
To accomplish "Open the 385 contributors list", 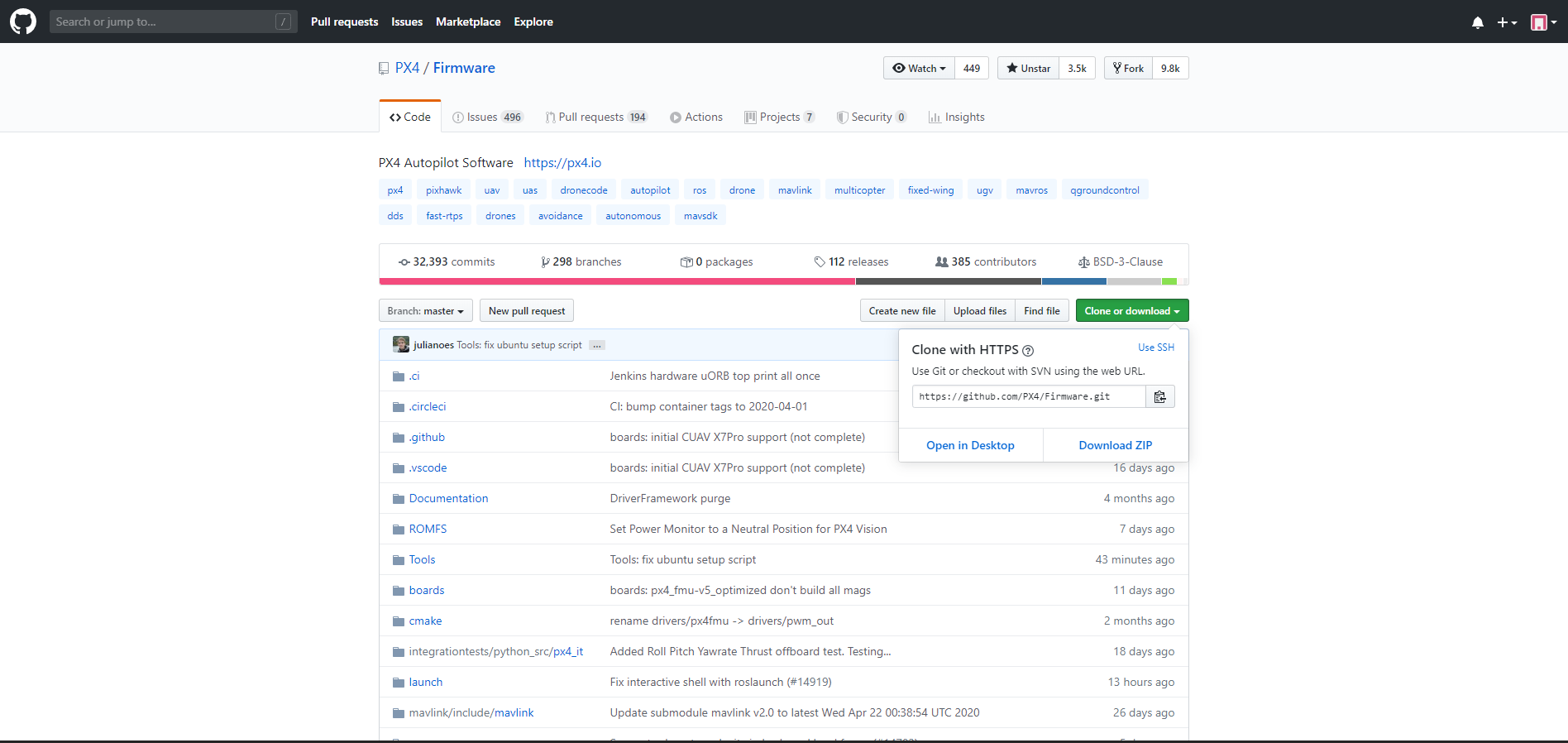I will coord(986,262).
